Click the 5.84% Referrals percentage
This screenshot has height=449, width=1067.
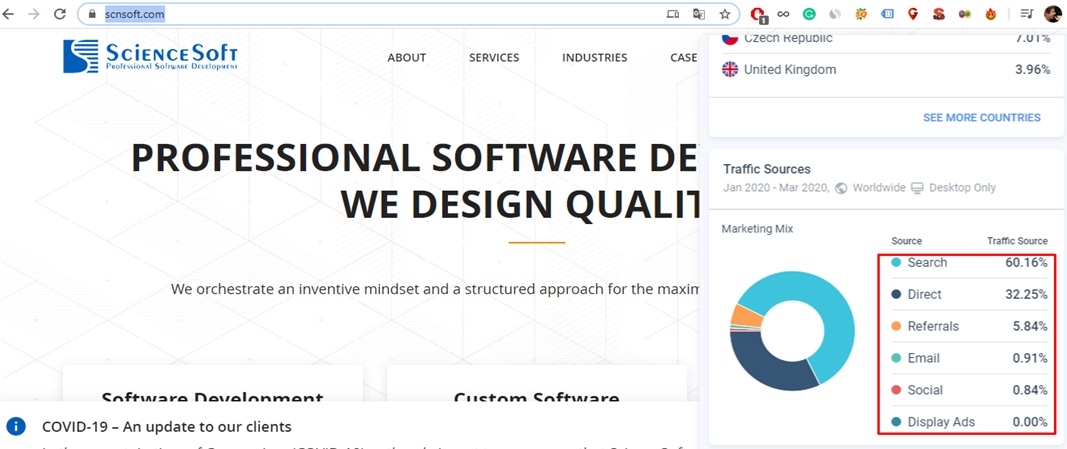coord(1030,327)
